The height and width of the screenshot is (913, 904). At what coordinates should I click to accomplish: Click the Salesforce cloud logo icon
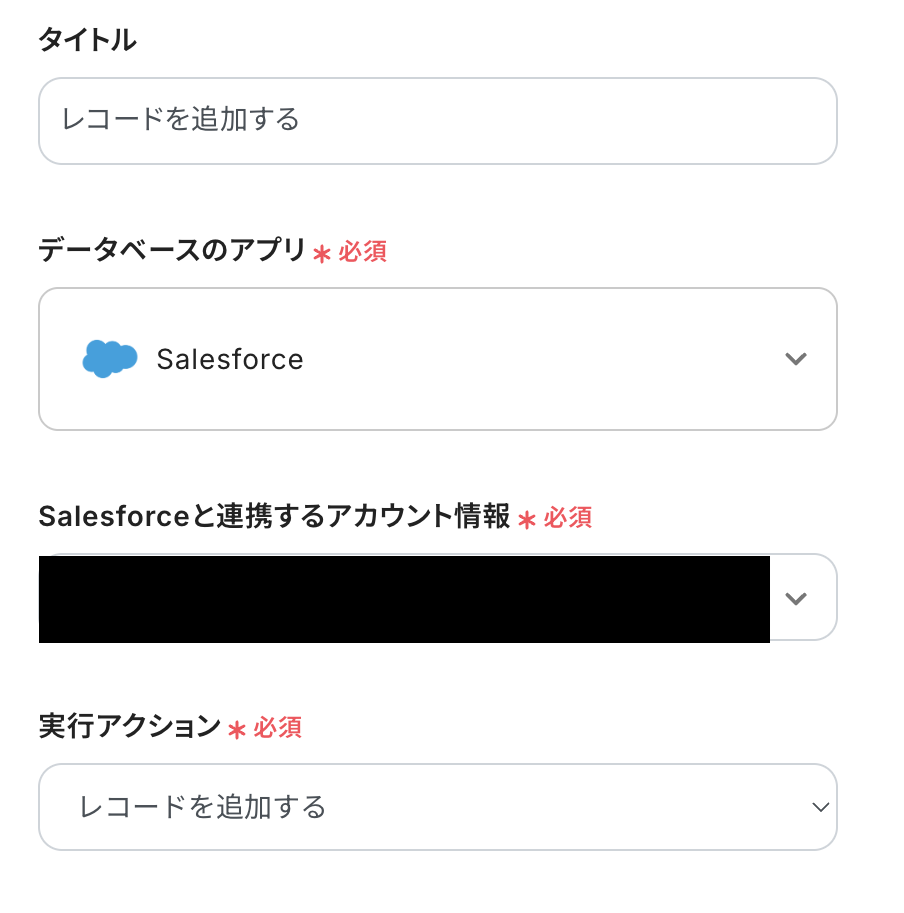point(109,359)
